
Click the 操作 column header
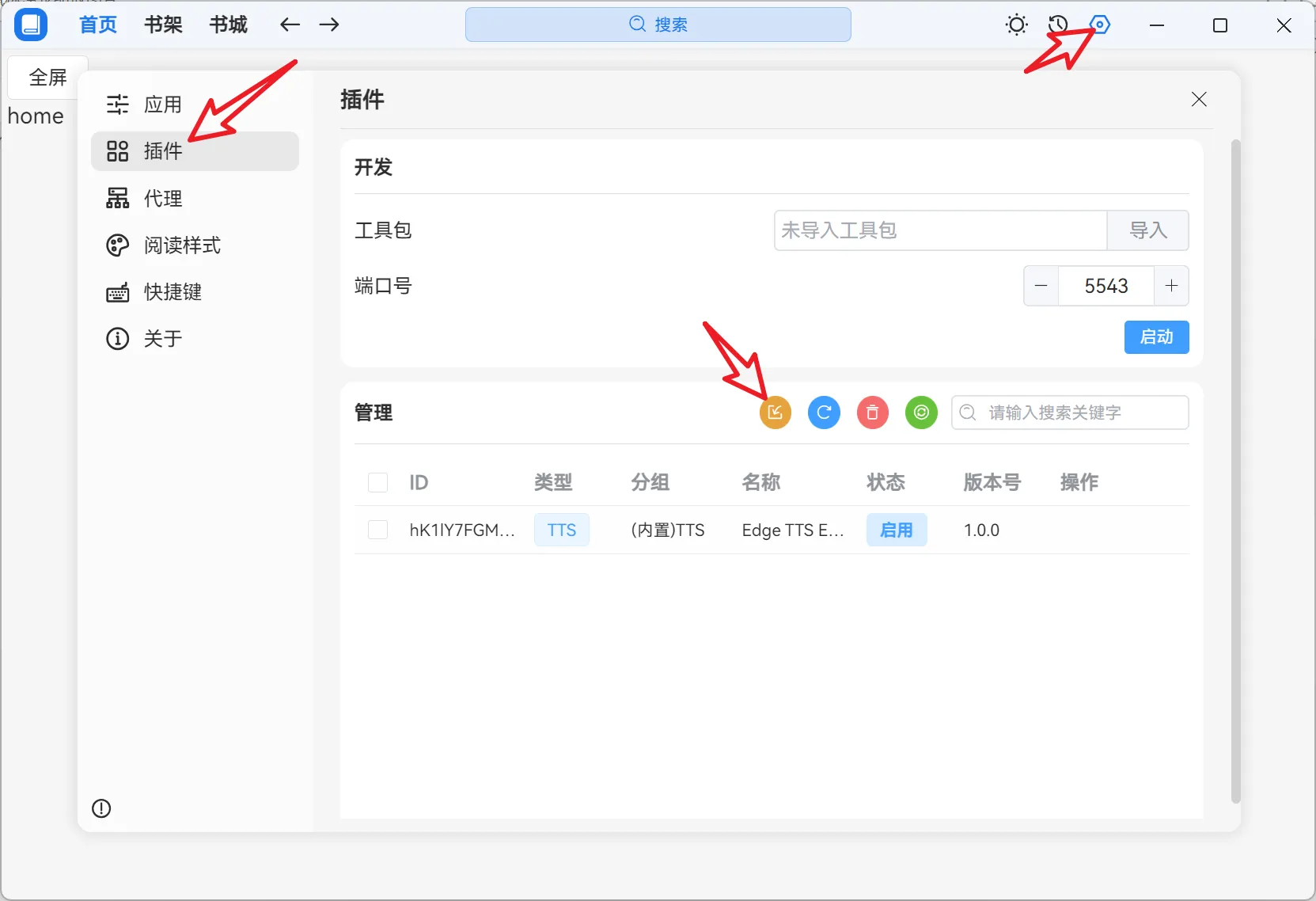pyautogui.click(x=1079, y=482)
